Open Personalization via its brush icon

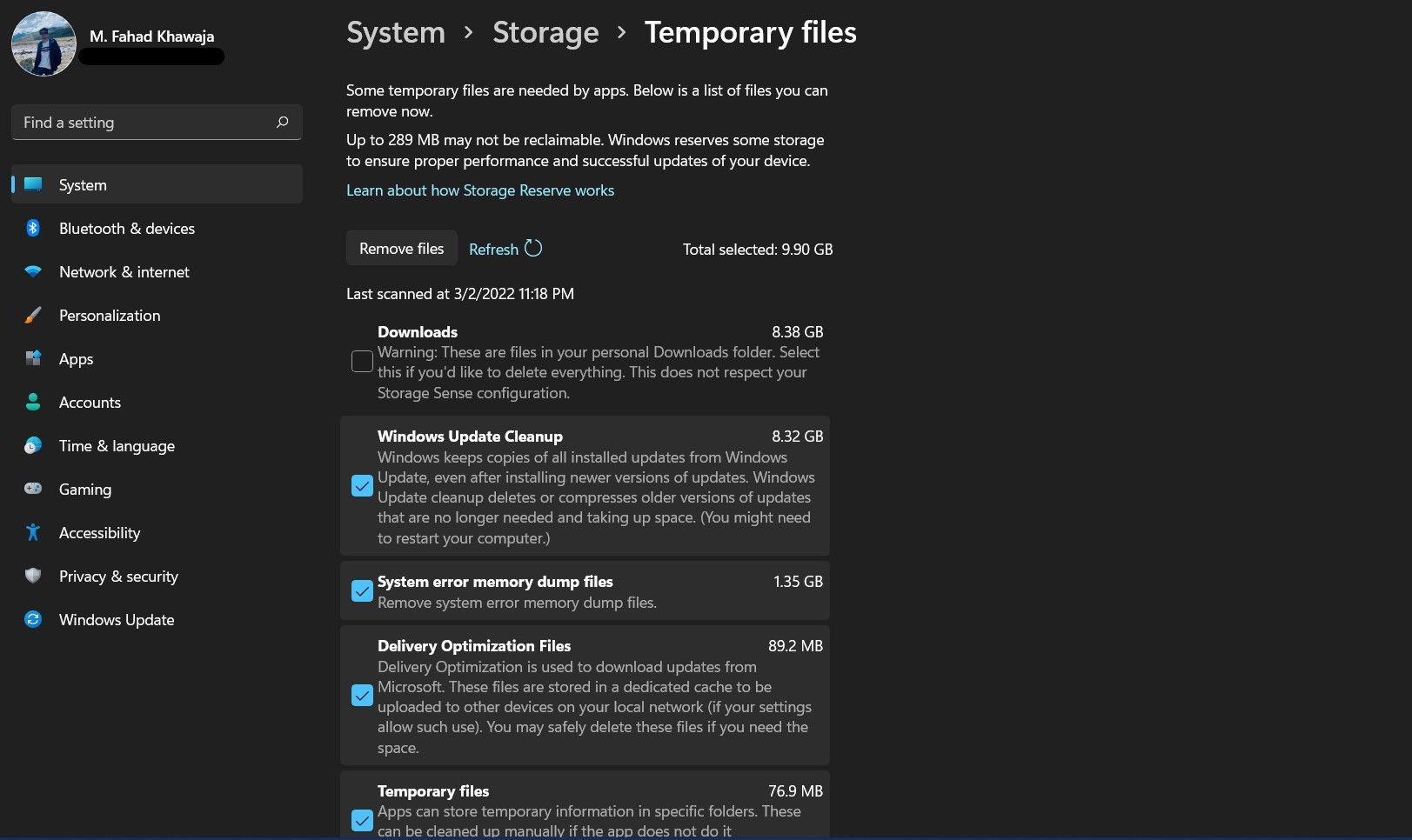(x=33, y=315)
